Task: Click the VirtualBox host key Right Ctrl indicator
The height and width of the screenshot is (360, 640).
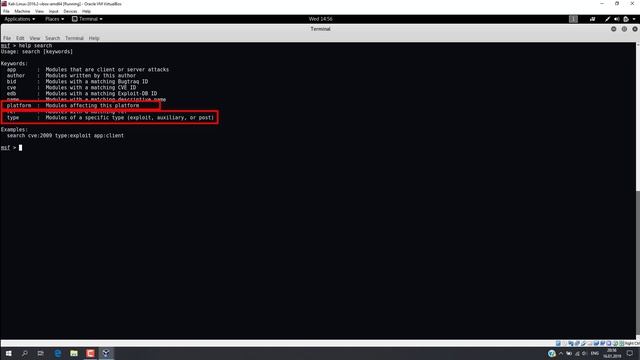Action: pos(631,344)
